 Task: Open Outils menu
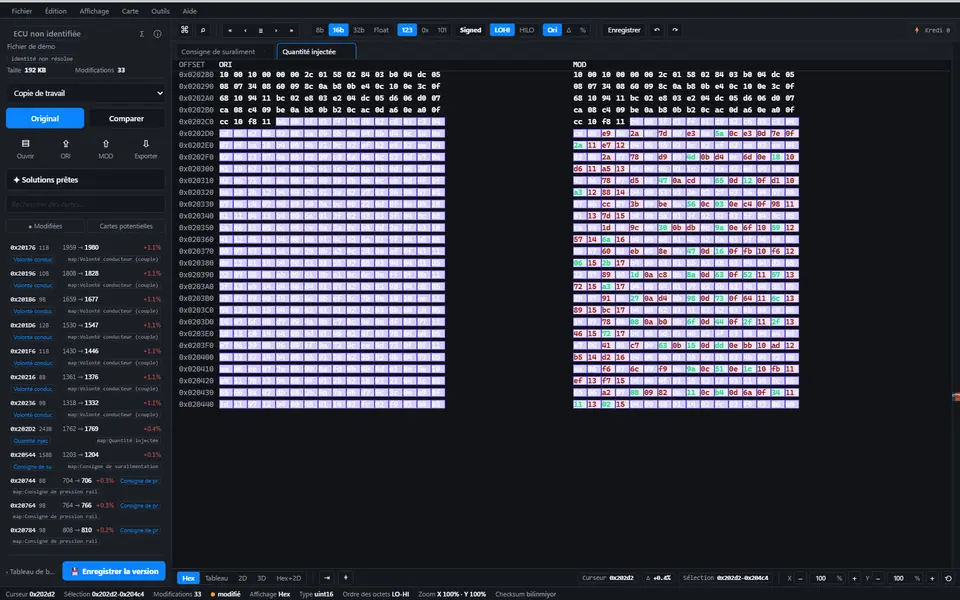pos(160,11)
